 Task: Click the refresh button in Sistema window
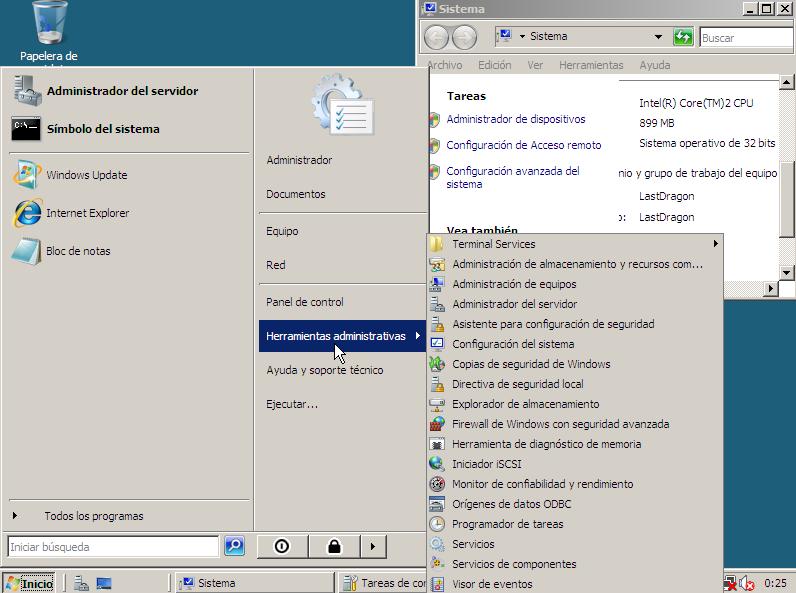683,37
